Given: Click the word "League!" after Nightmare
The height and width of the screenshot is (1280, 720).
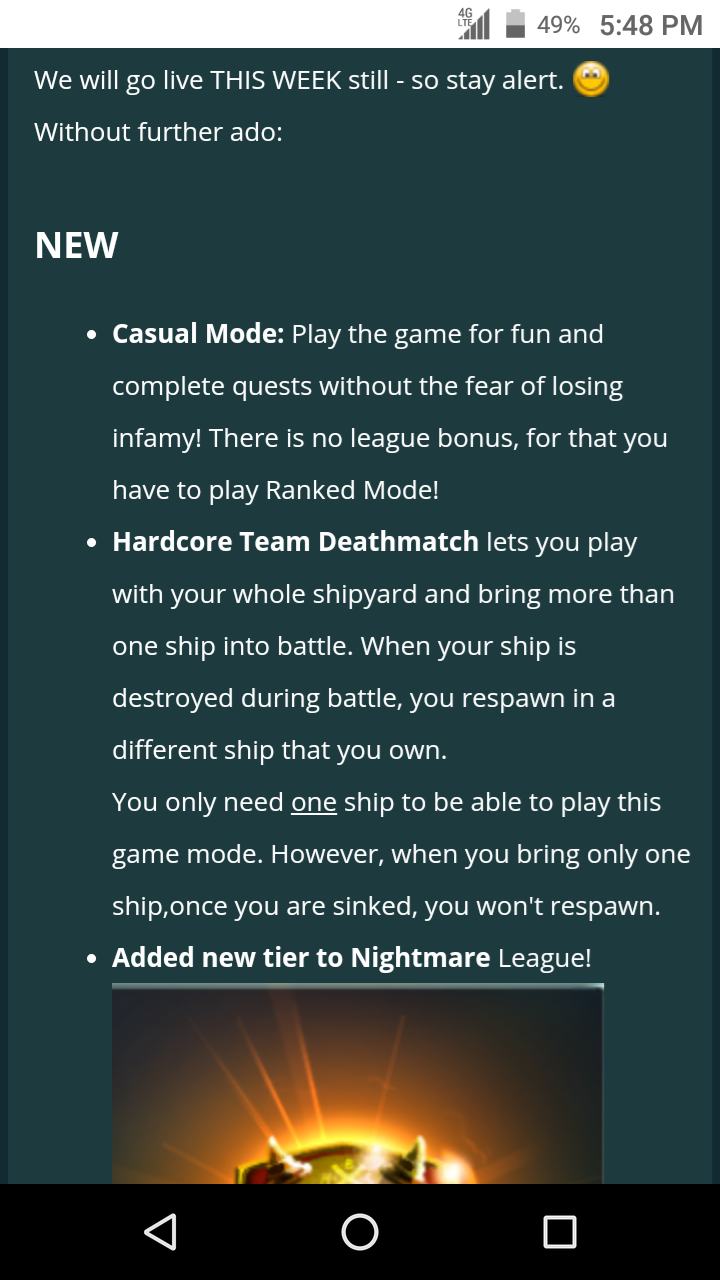Looking at the screenshot, I should coord(545,958).
